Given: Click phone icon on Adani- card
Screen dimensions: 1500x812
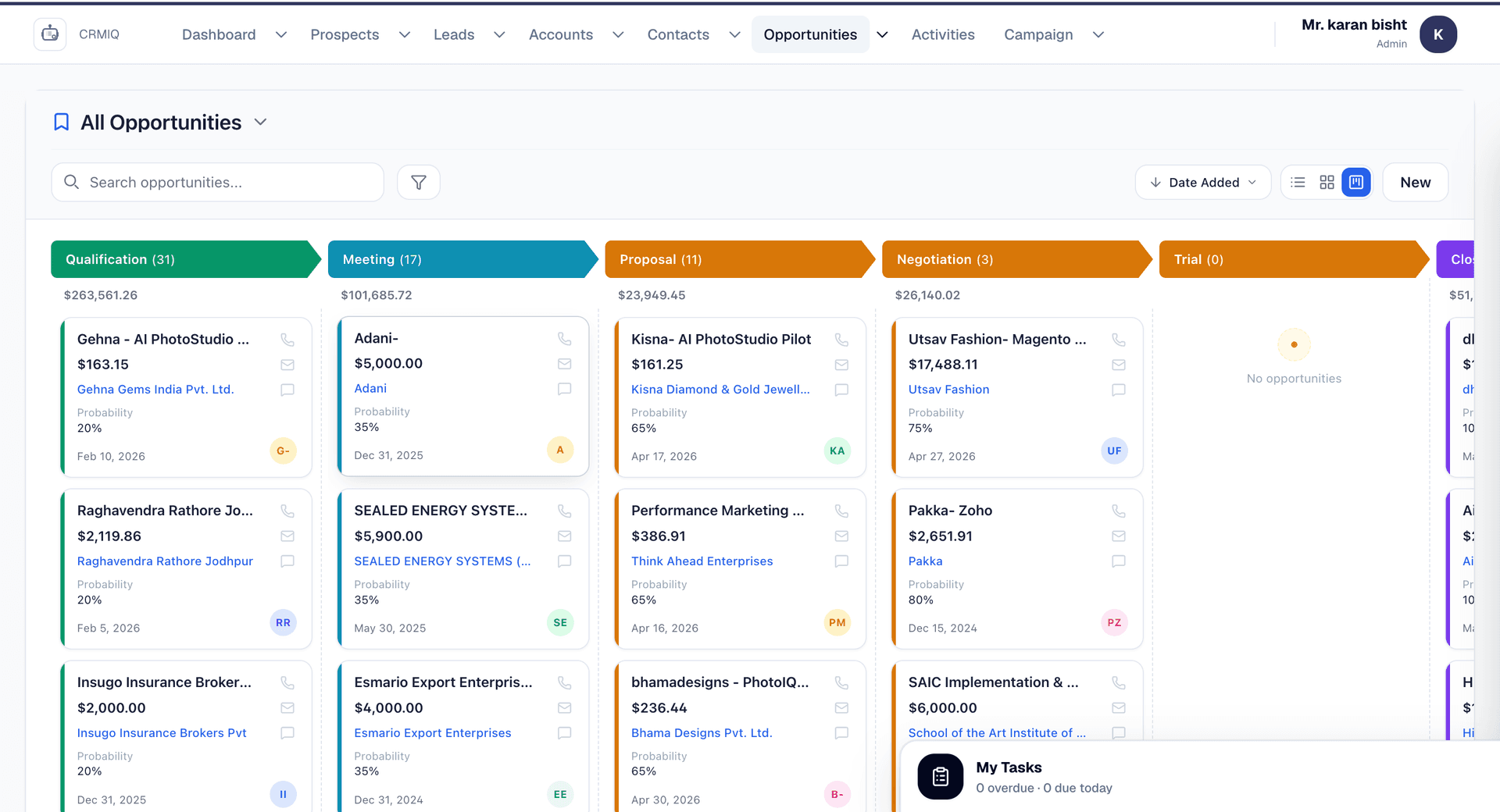Looking at the screenshot, I should [x=565, y=339].
